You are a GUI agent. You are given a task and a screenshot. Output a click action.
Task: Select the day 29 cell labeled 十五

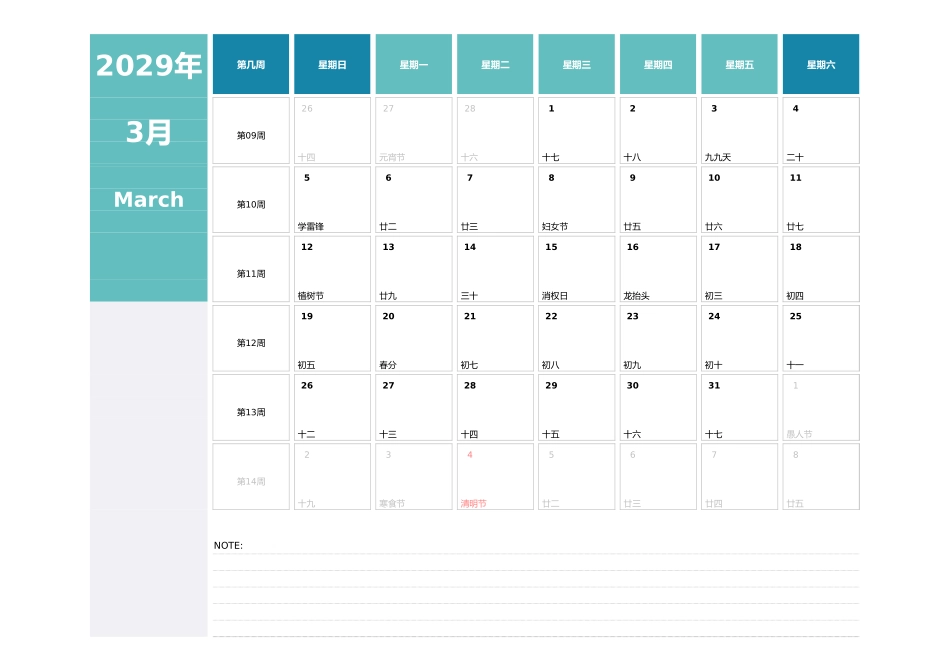point(577,408)
